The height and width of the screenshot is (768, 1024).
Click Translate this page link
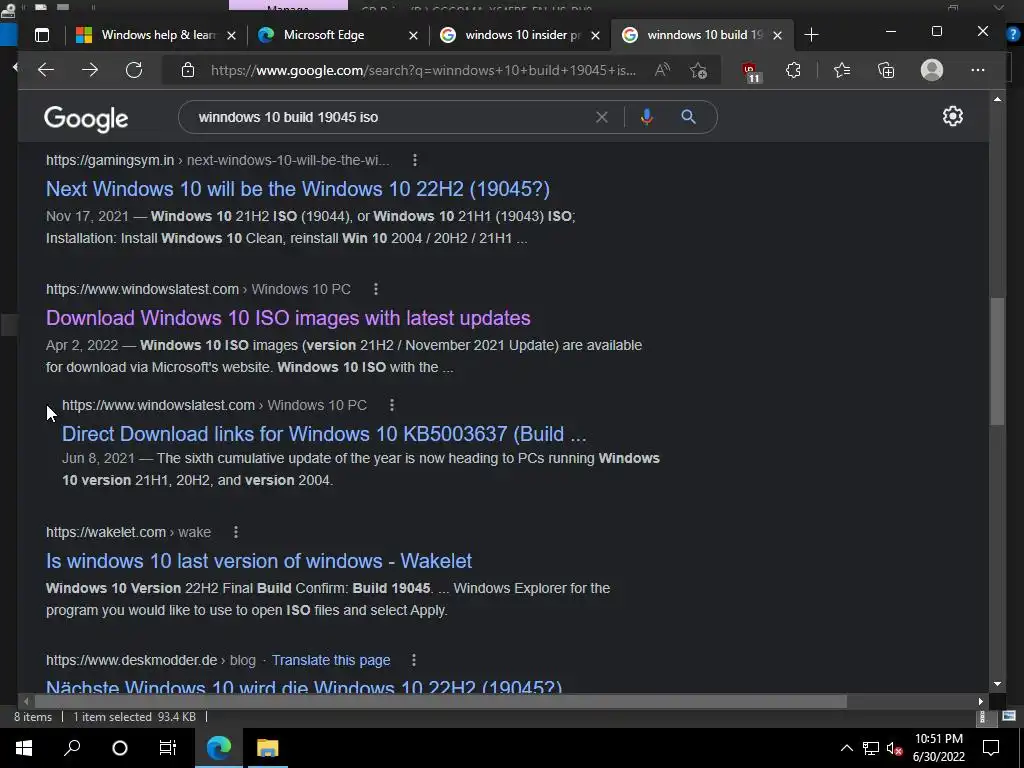(331, 660)
